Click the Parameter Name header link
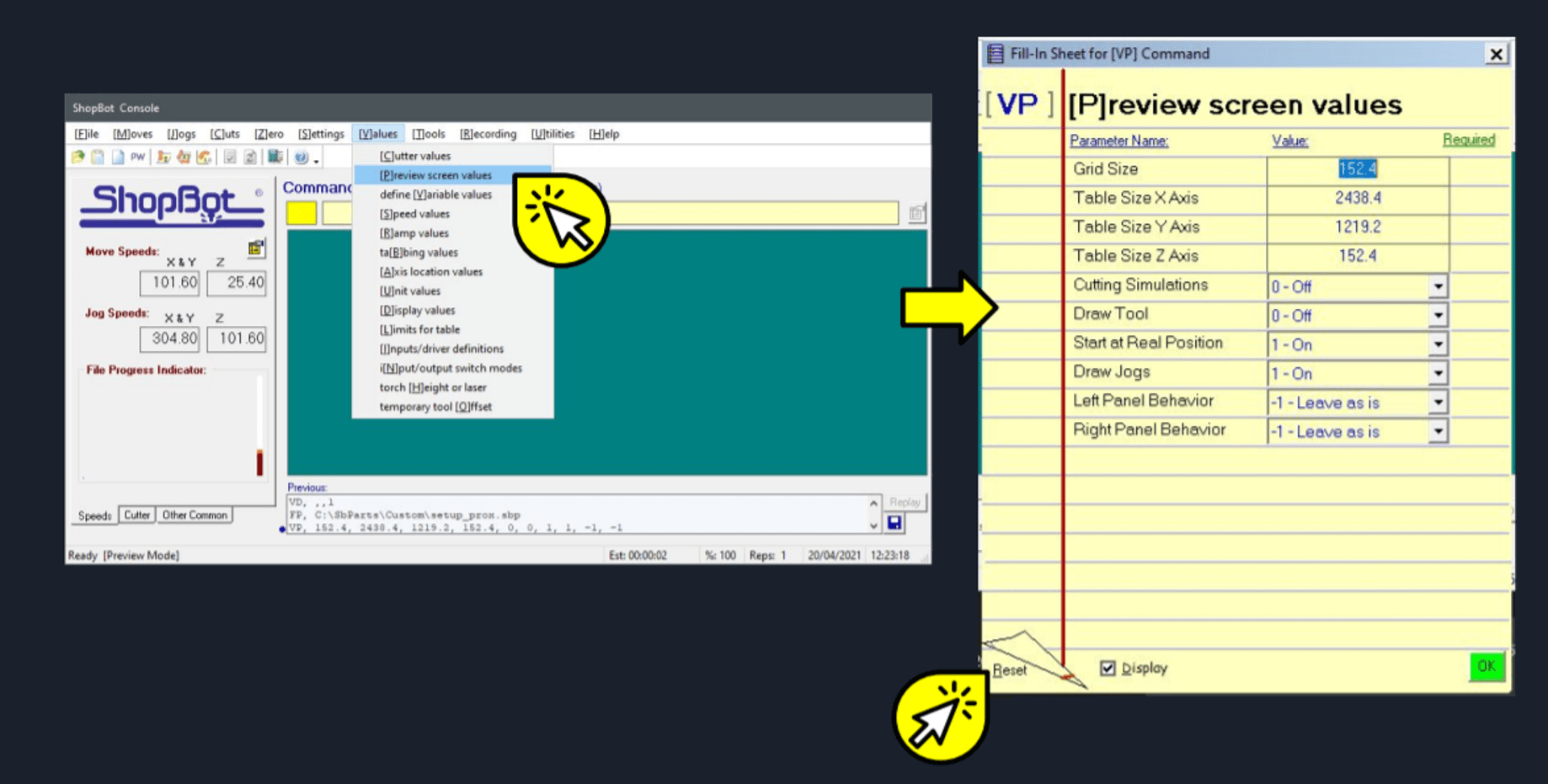 1118,141
